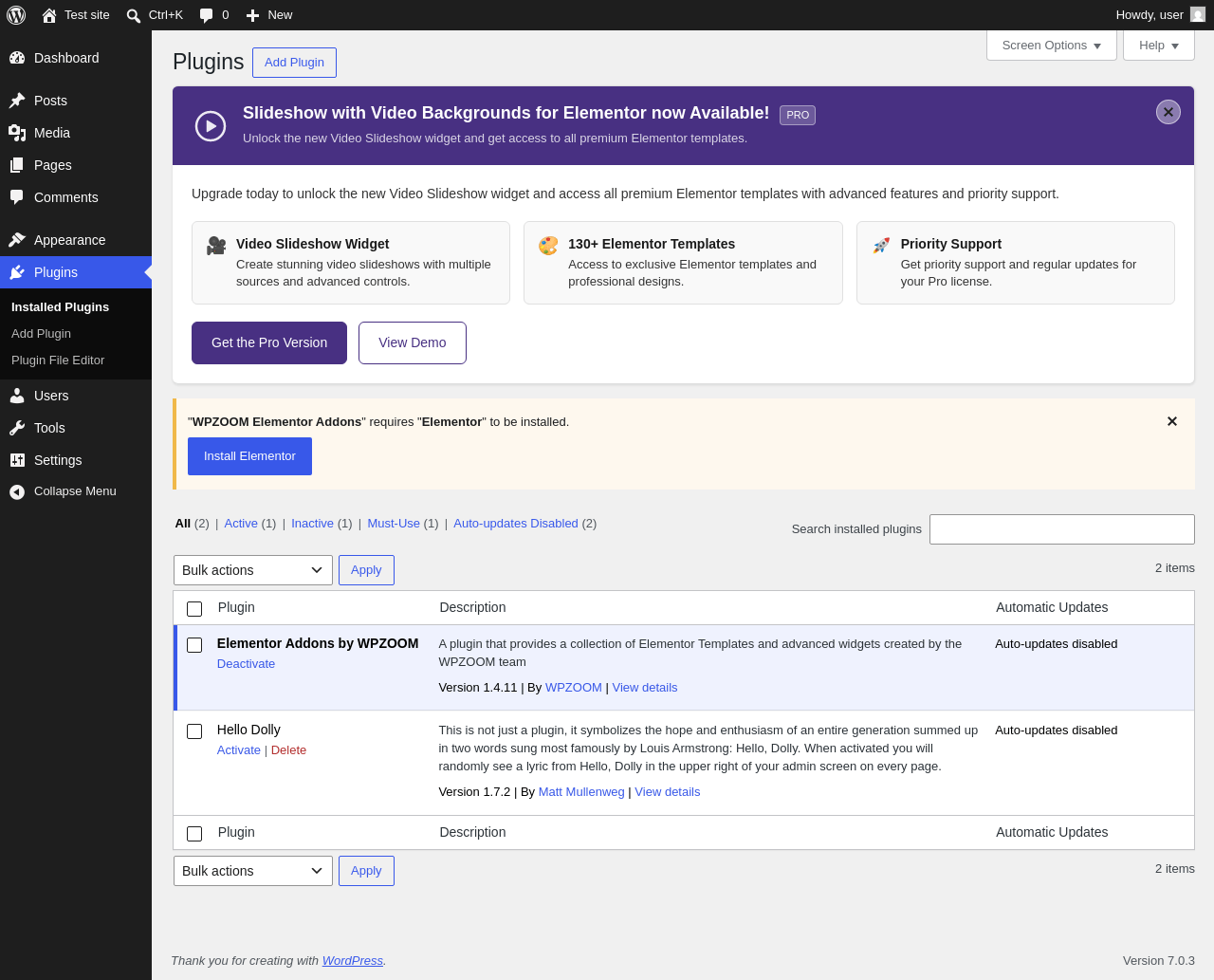The image size is (1214, 980).
Task: Click the PRO badge in banner
Action: tap(798, 115)
